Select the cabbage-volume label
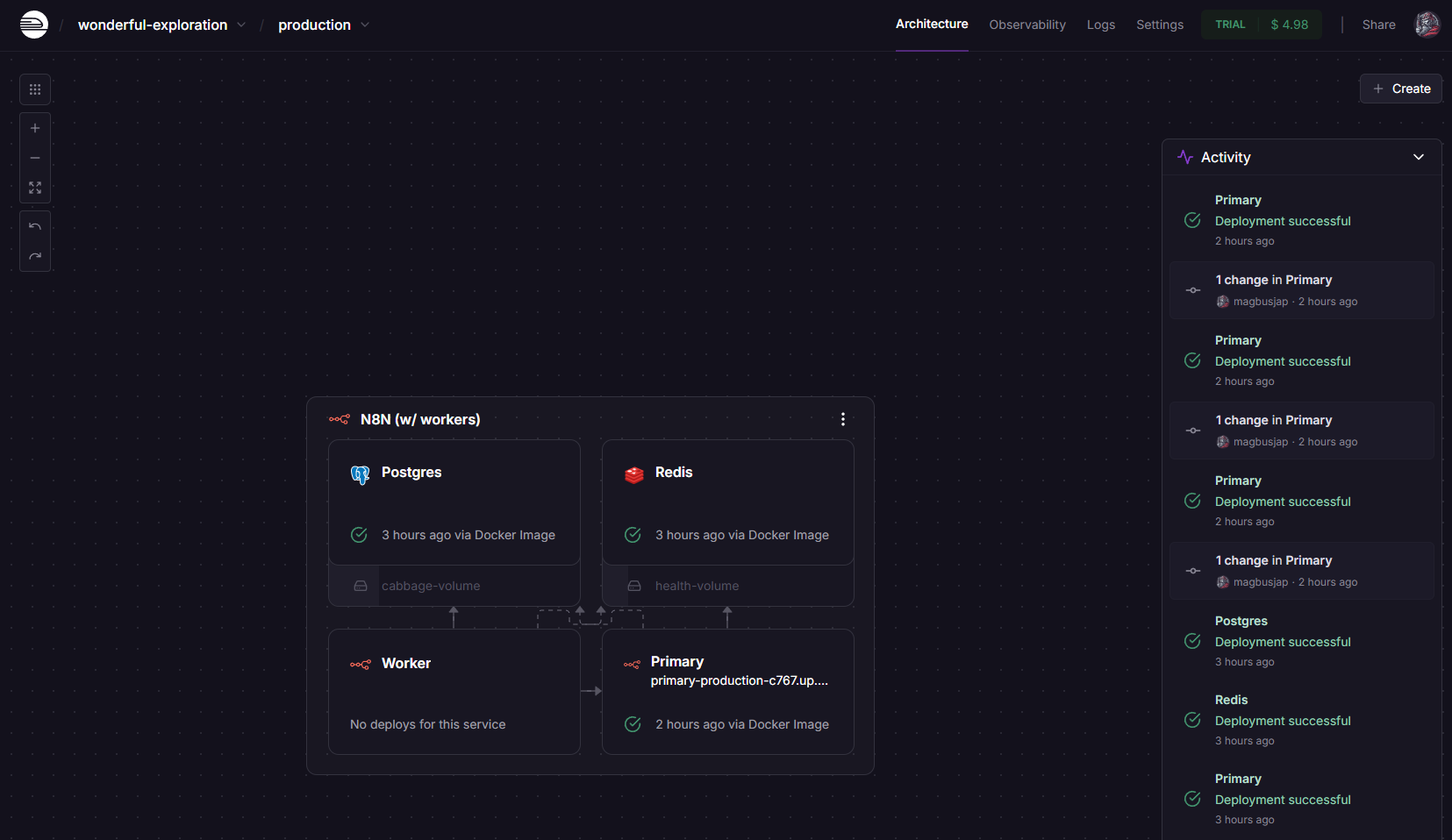 (x=431, y=586)
